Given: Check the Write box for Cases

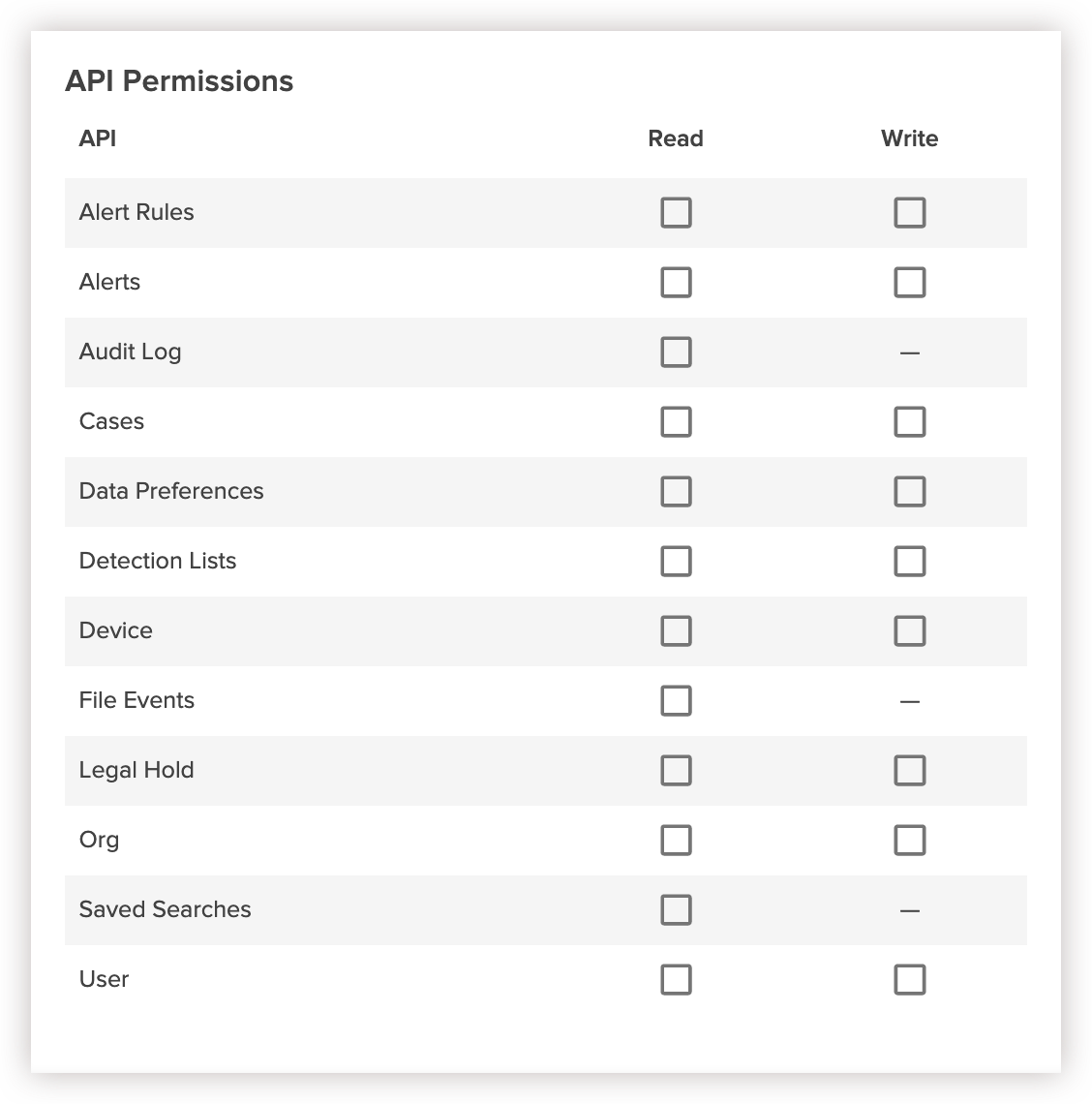Looking at the screenshot, I should (910, 421).
